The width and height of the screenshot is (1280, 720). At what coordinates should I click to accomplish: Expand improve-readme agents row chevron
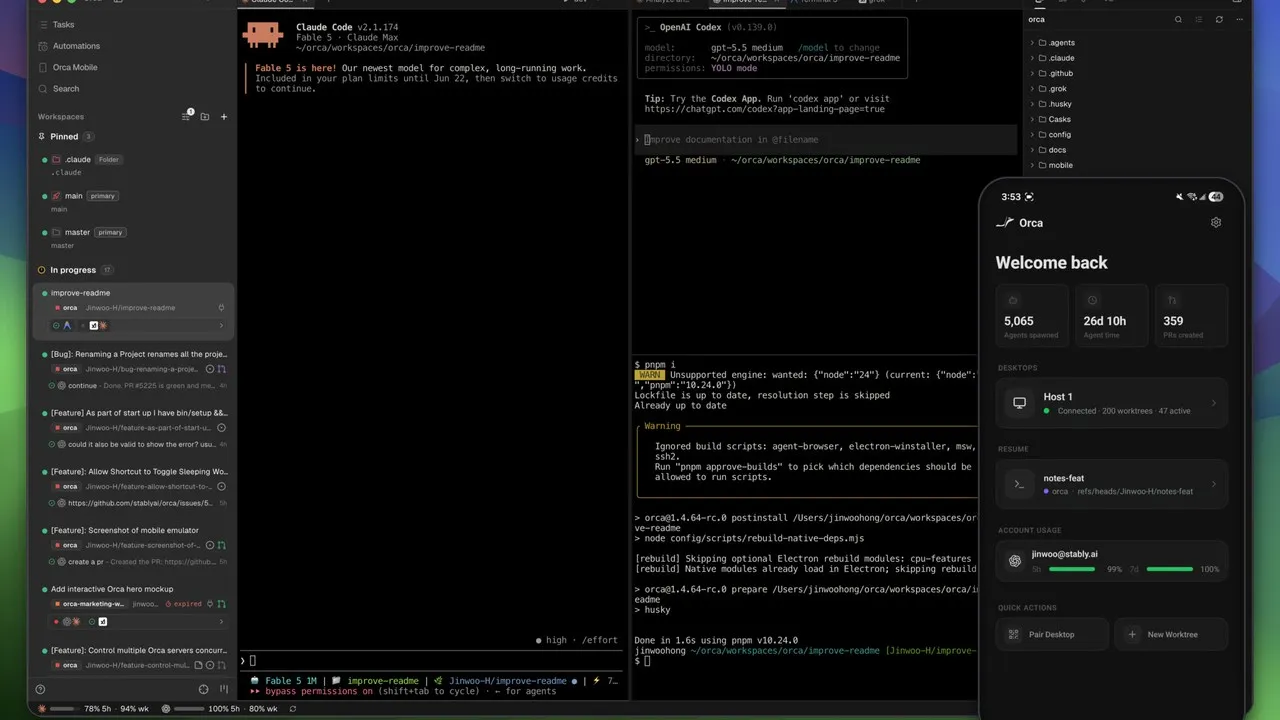point(221,326)
